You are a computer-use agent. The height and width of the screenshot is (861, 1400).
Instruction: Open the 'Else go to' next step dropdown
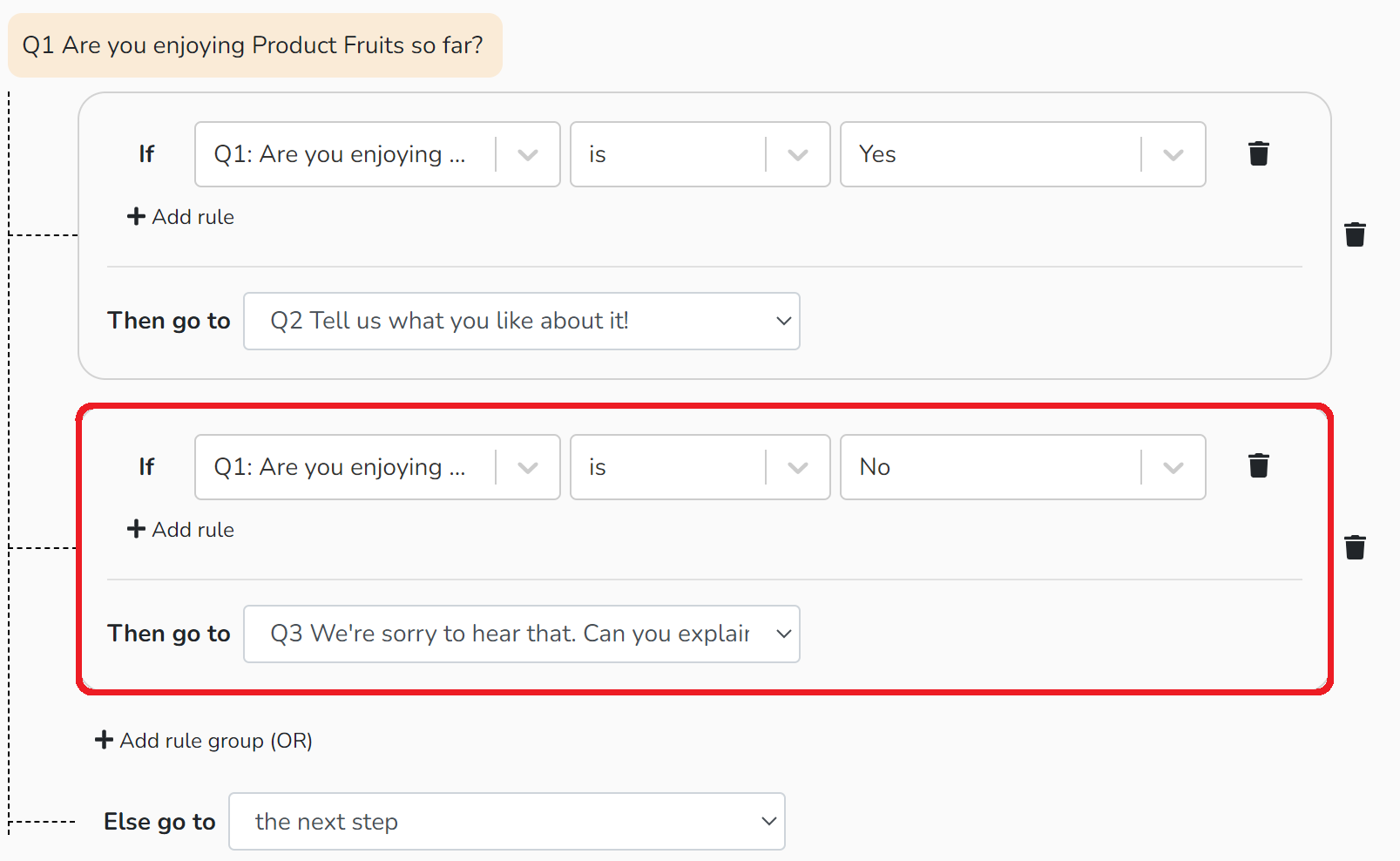[507, 821]
